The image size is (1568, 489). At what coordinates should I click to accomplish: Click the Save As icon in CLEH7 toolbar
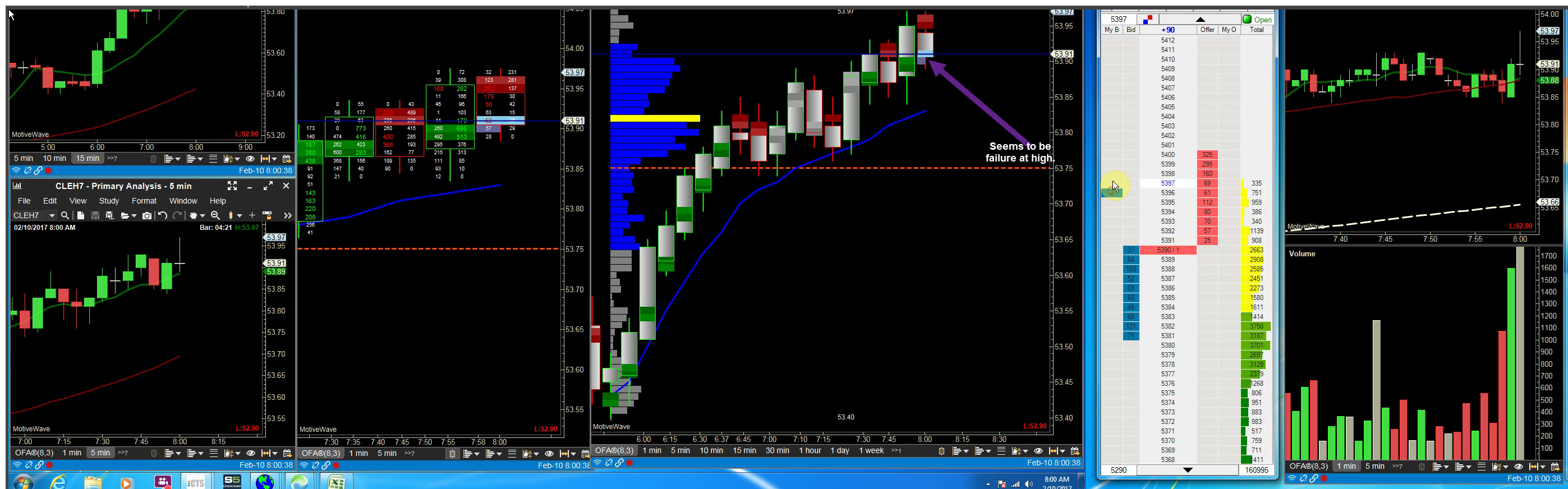[109, 215]
